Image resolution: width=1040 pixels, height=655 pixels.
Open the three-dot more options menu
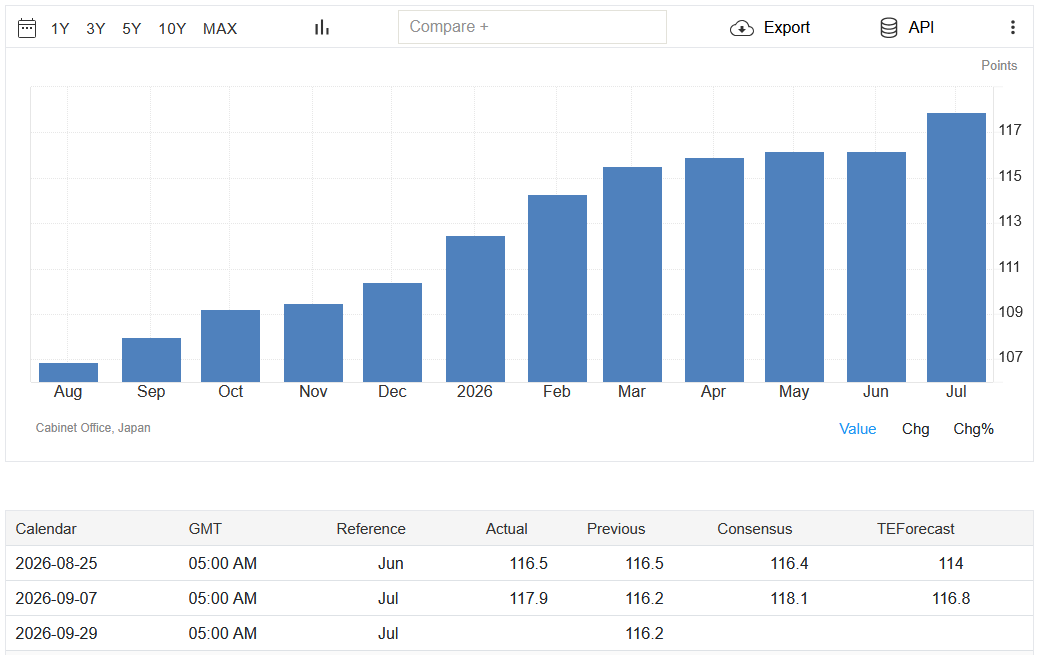point(1012,27)
